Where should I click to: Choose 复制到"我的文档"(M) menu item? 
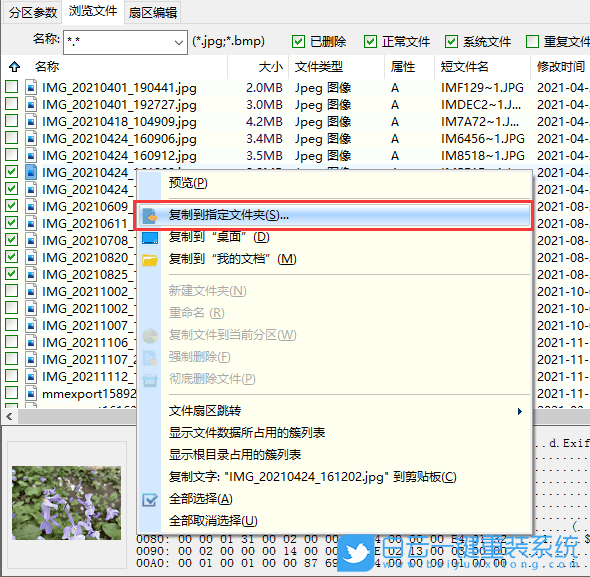click(335, 259)
